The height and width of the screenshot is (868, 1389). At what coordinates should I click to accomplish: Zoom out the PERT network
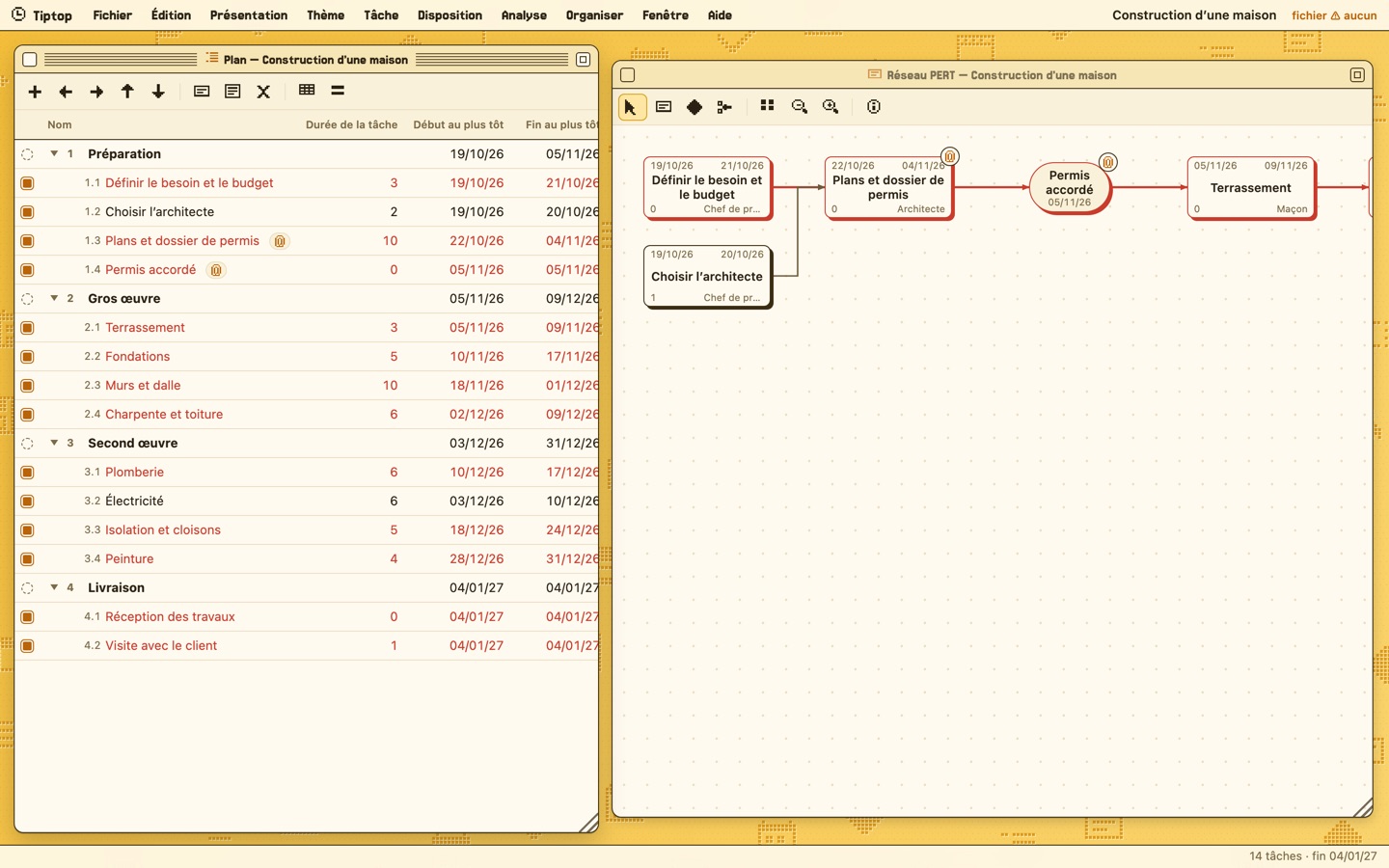[x=800, y=107]
